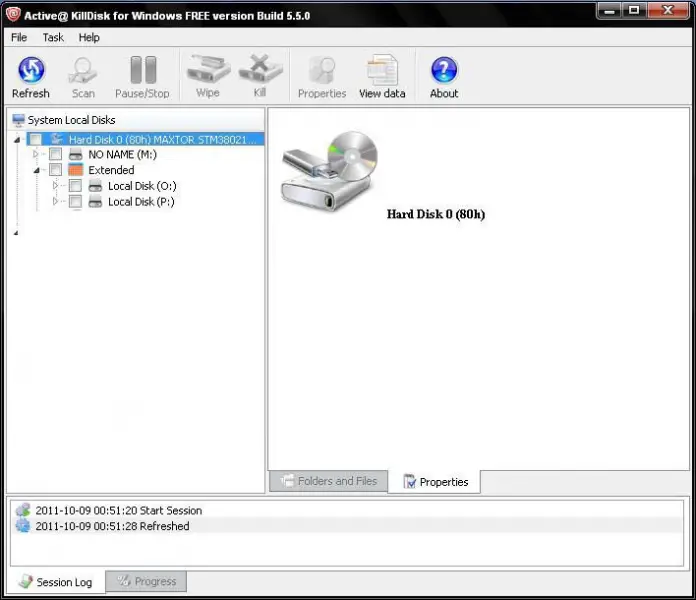Image resolution: width=696 pixels, height=600 pixels.
Task: Collapse the Hard Disk 0 tree node
Action: [x=17, y=140]
